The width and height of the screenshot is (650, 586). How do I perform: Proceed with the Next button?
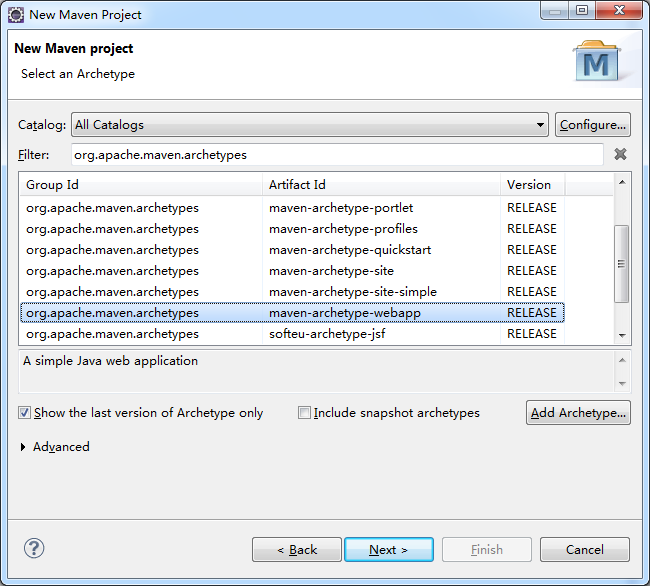(389, 550)
